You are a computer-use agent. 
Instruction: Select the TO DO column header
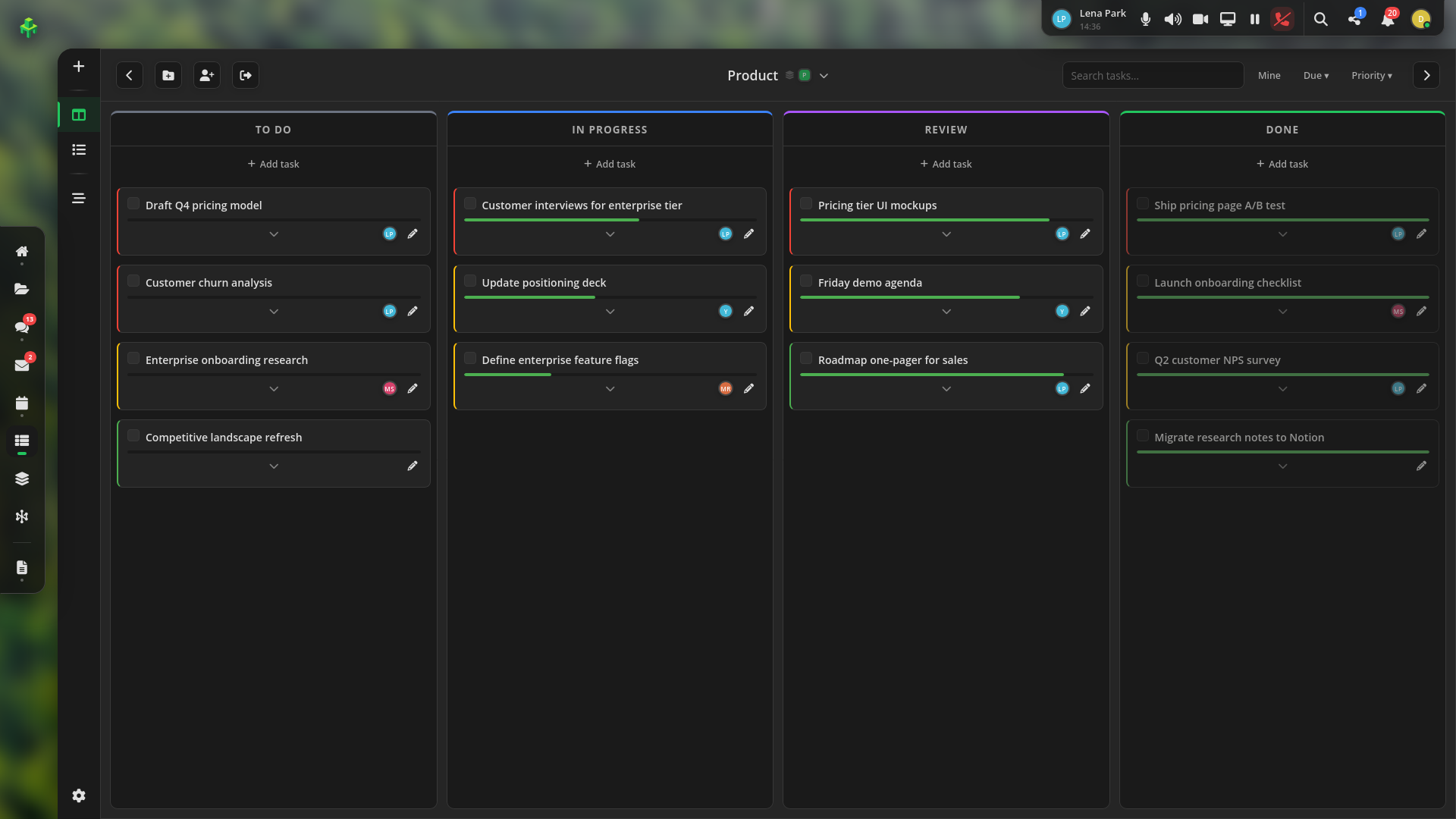(x=273, y=130)
